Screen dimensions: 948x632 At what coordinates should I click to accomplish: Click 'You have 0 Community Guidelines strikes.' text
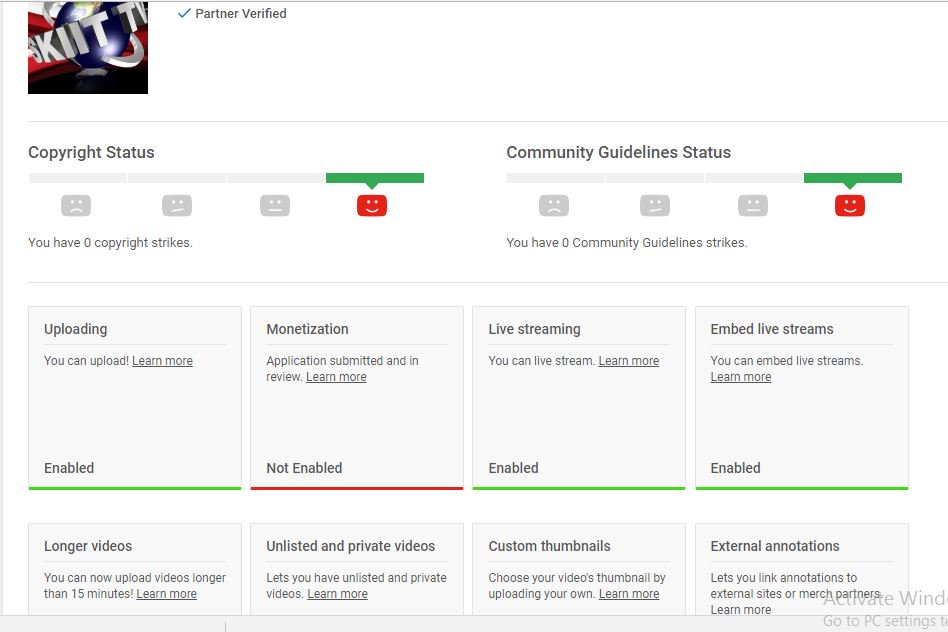pos(627,243)
